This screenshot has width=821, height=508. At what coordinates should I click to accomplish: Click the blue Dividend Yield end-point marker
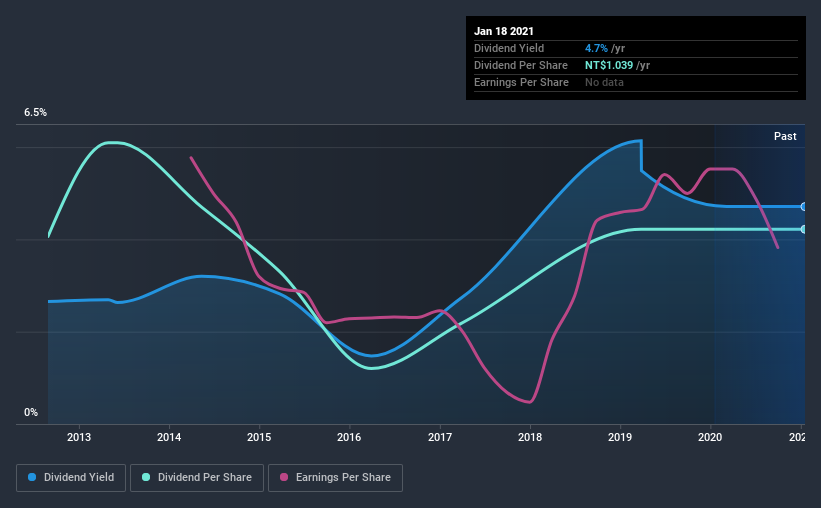click(x=803, y=207)
